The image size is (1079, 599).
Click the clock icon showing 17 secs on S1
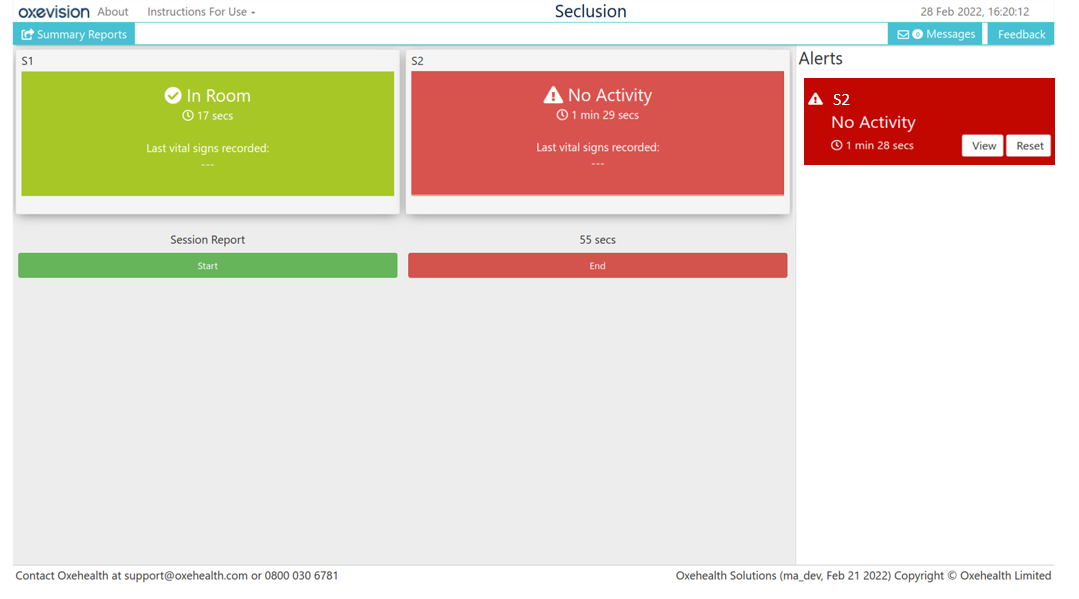click(x=187, y=114)
